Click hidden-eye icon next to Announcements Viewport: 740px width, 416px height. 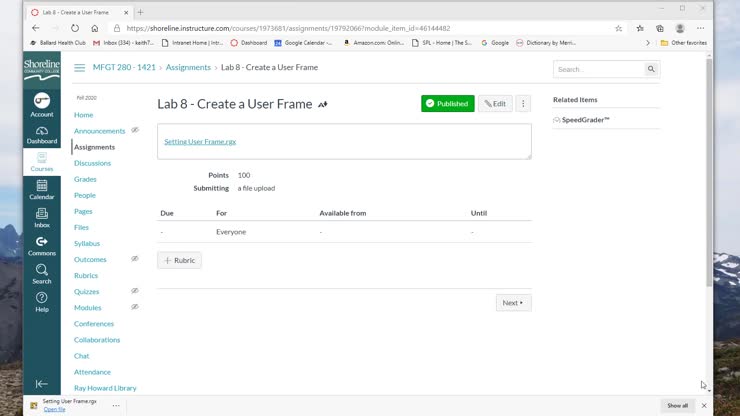coord(135,130)
